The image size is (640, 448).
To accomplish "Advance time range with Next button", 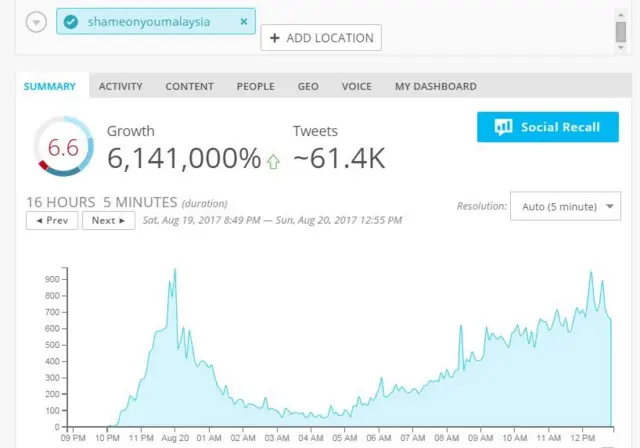I will 108,220.
